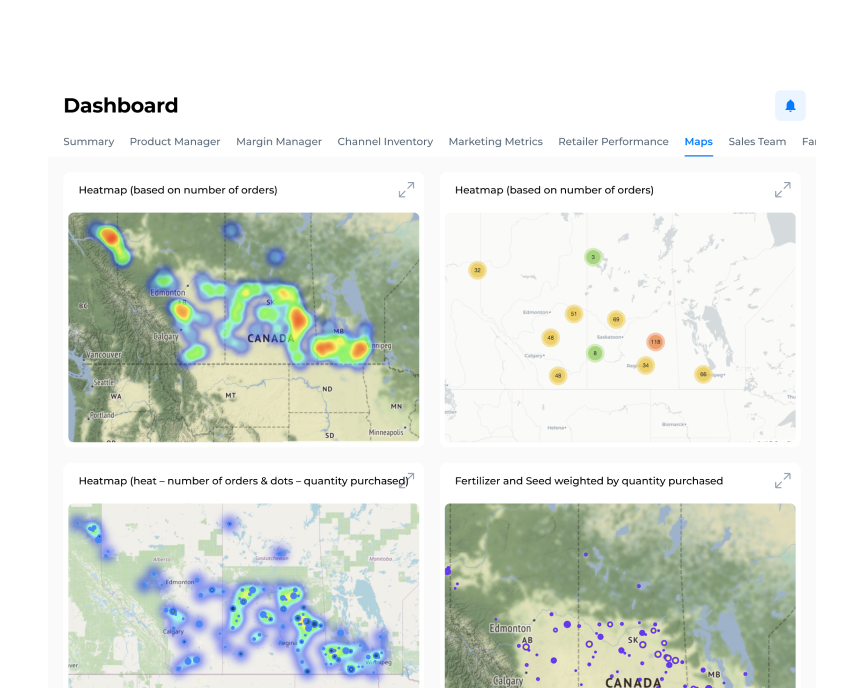The width and height of the screenshot is (864, 688).
Task: Click the 51 cluster marker near Edmonton
Action: [574, 314]
